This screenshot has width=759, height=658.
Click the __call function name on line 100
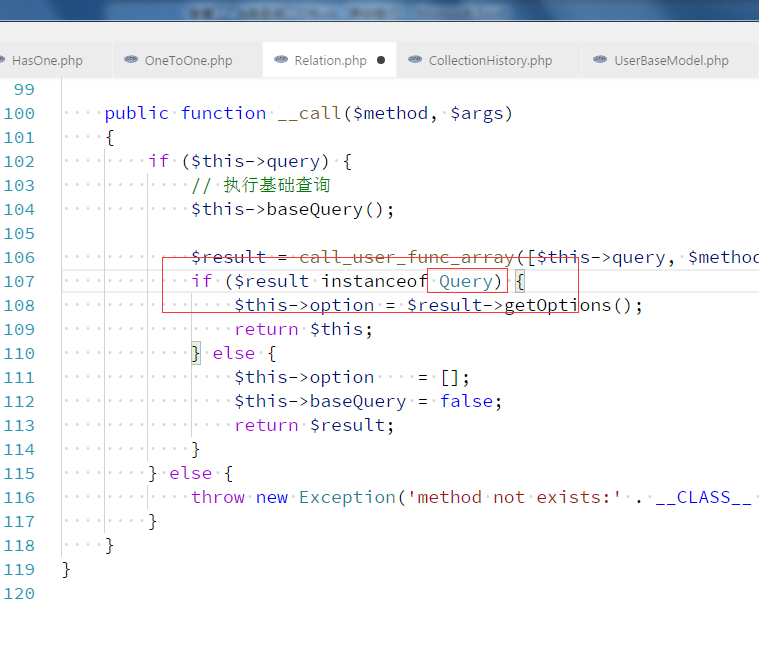309,113
